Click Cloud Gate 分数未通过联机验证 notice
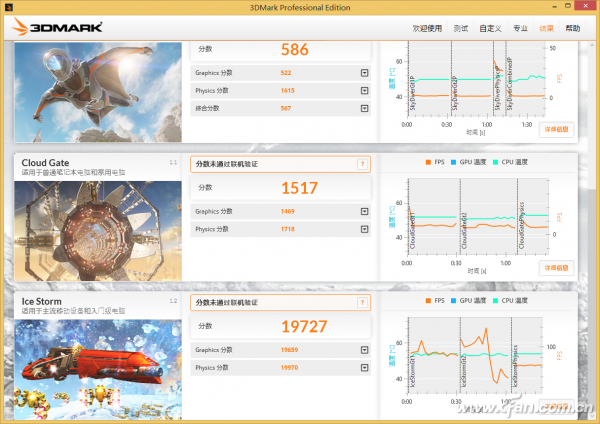 pyautogui.click(x=280, y=164)
